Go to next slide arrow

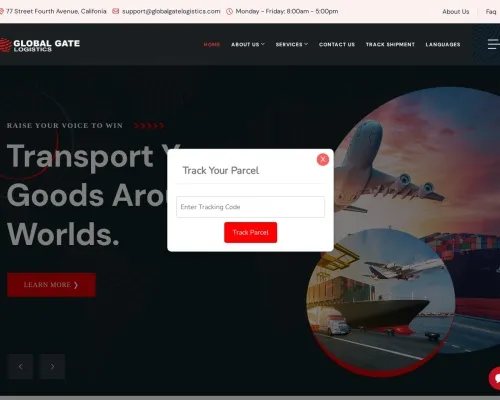click(52, 367)
